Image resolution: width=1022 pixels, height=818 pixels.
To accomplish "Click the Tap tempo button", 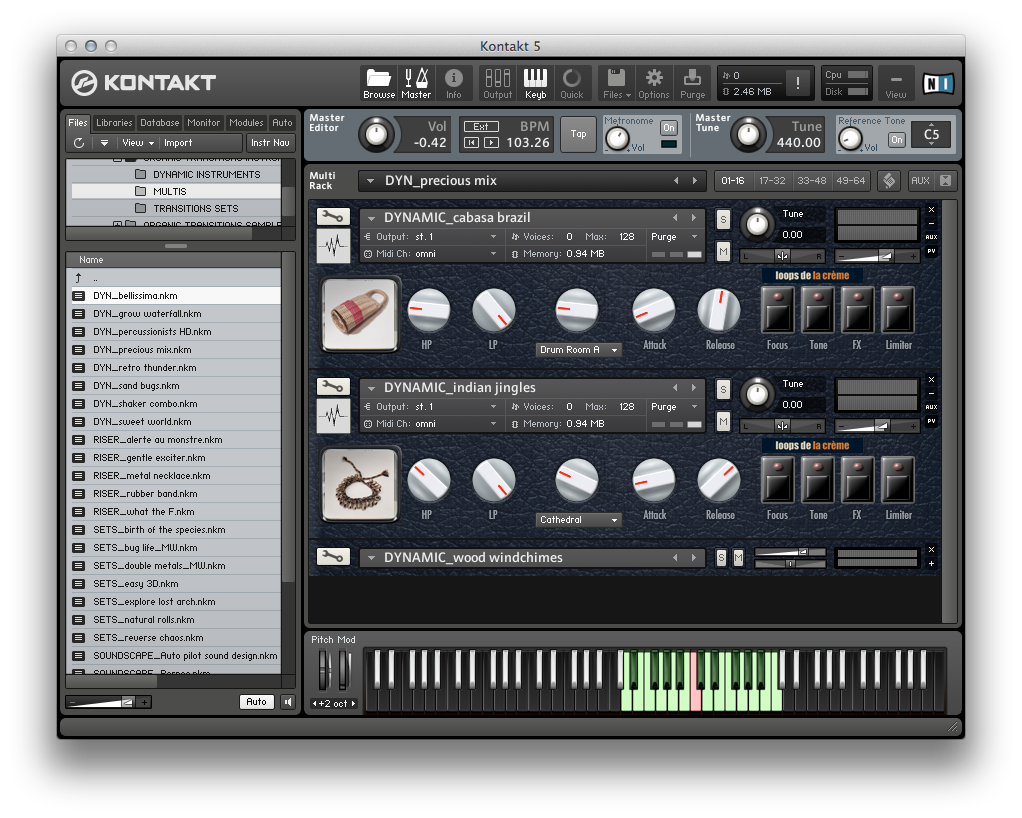I will pyautogui.click(x=578, y=134).
